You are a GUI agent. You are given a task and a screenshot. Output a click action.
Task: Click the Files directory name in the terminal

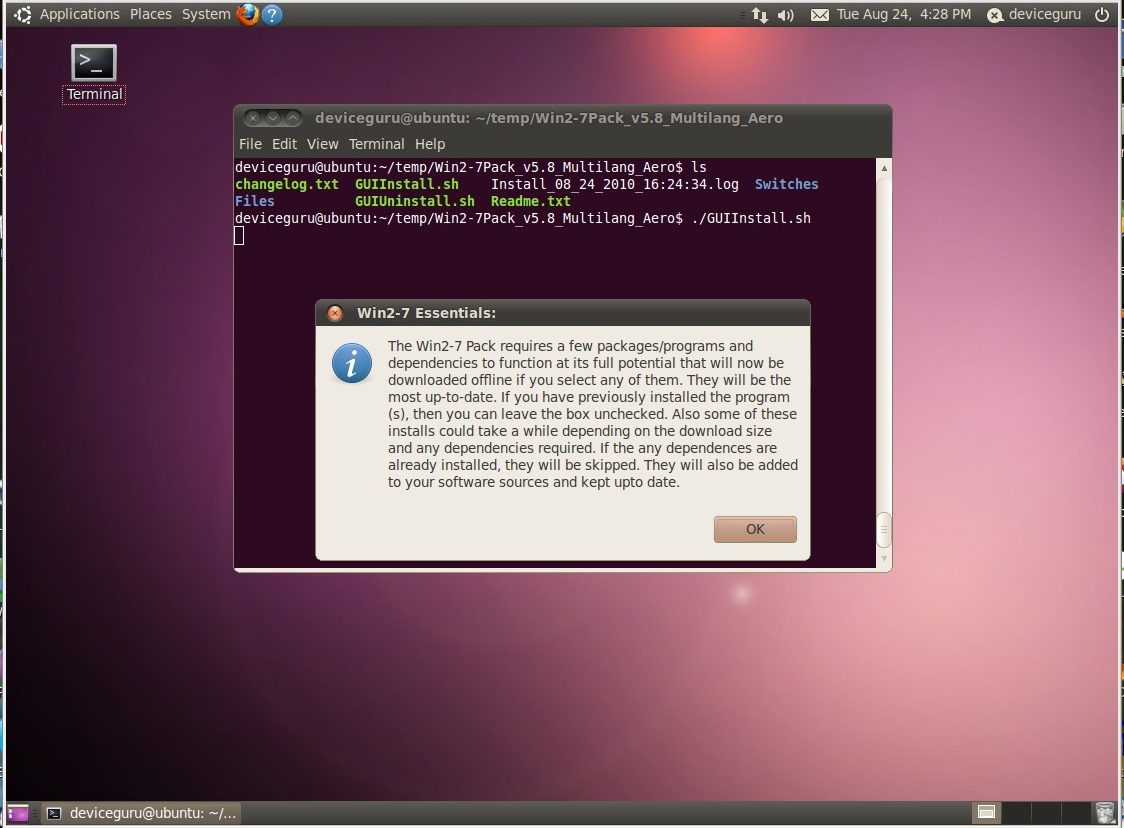click(254, 201)
